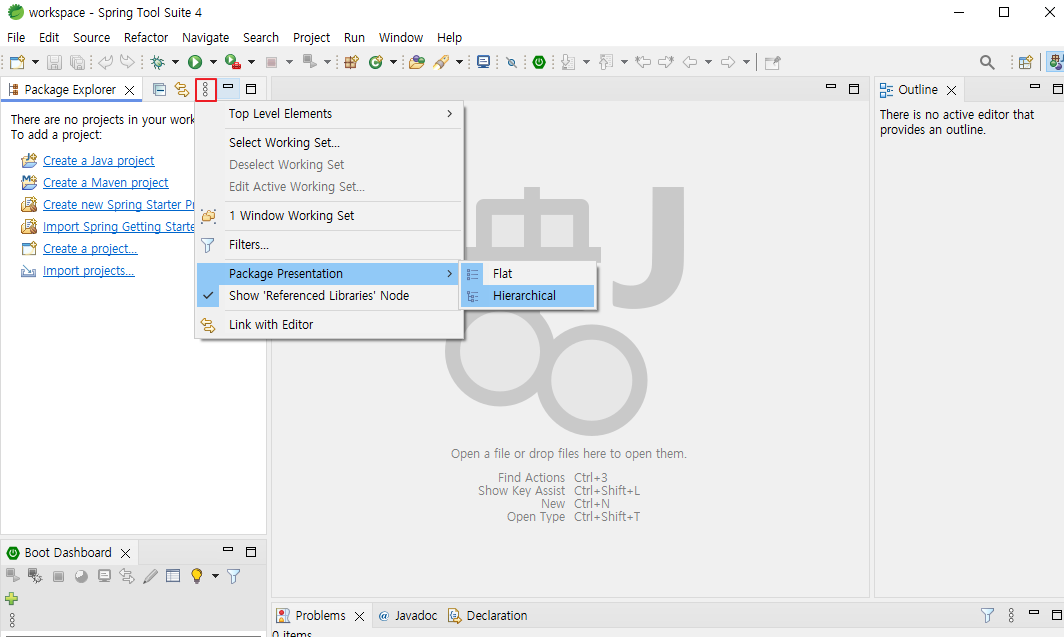Select Hierarchical package presentation

[529, 296]
